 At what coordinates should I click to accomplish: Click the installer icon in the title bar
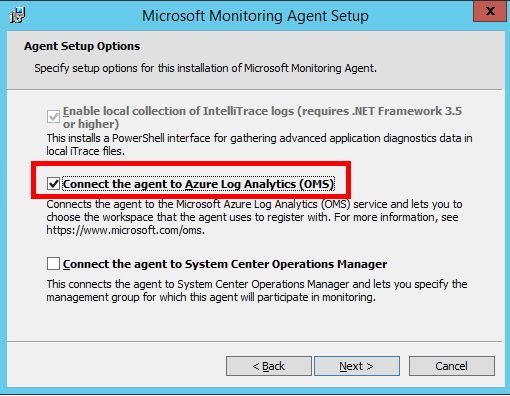[17, 15]
